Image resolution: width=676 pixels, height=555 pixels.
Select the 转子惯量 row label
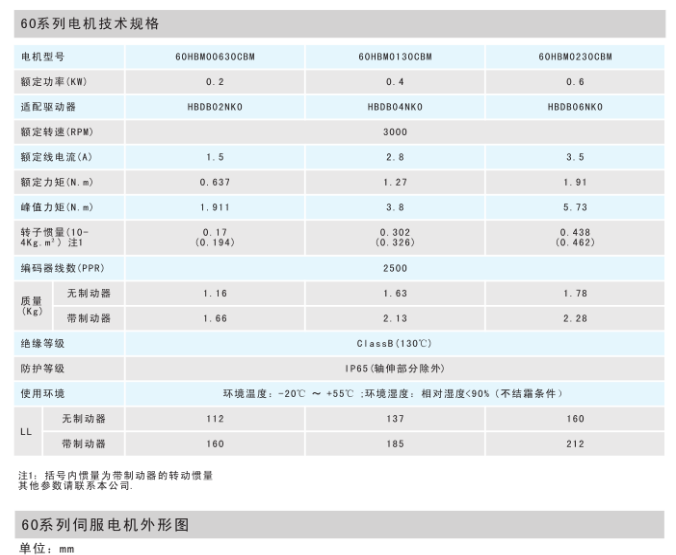point(55,237)
